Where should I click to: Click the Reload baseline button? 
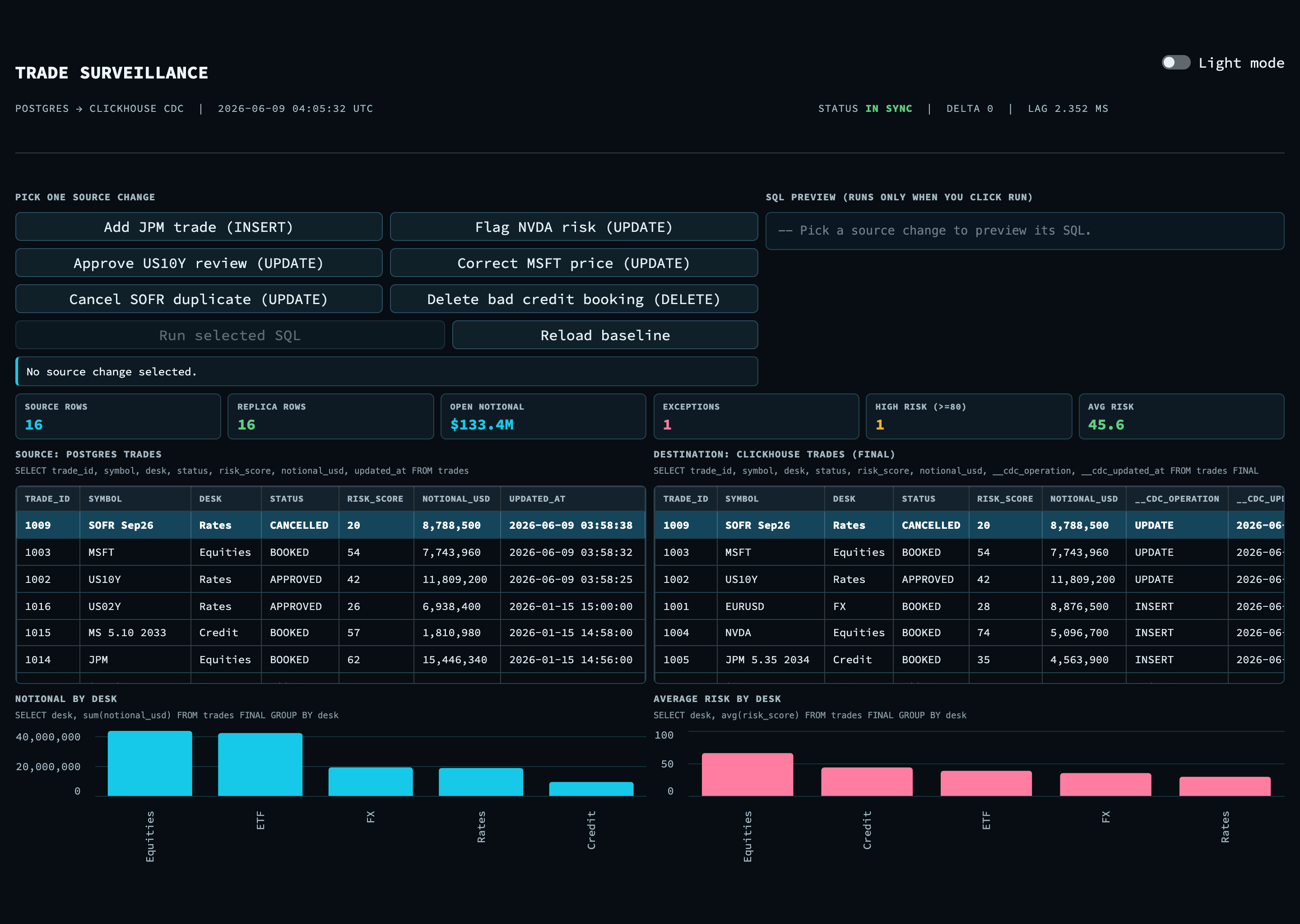click(605, 335)
